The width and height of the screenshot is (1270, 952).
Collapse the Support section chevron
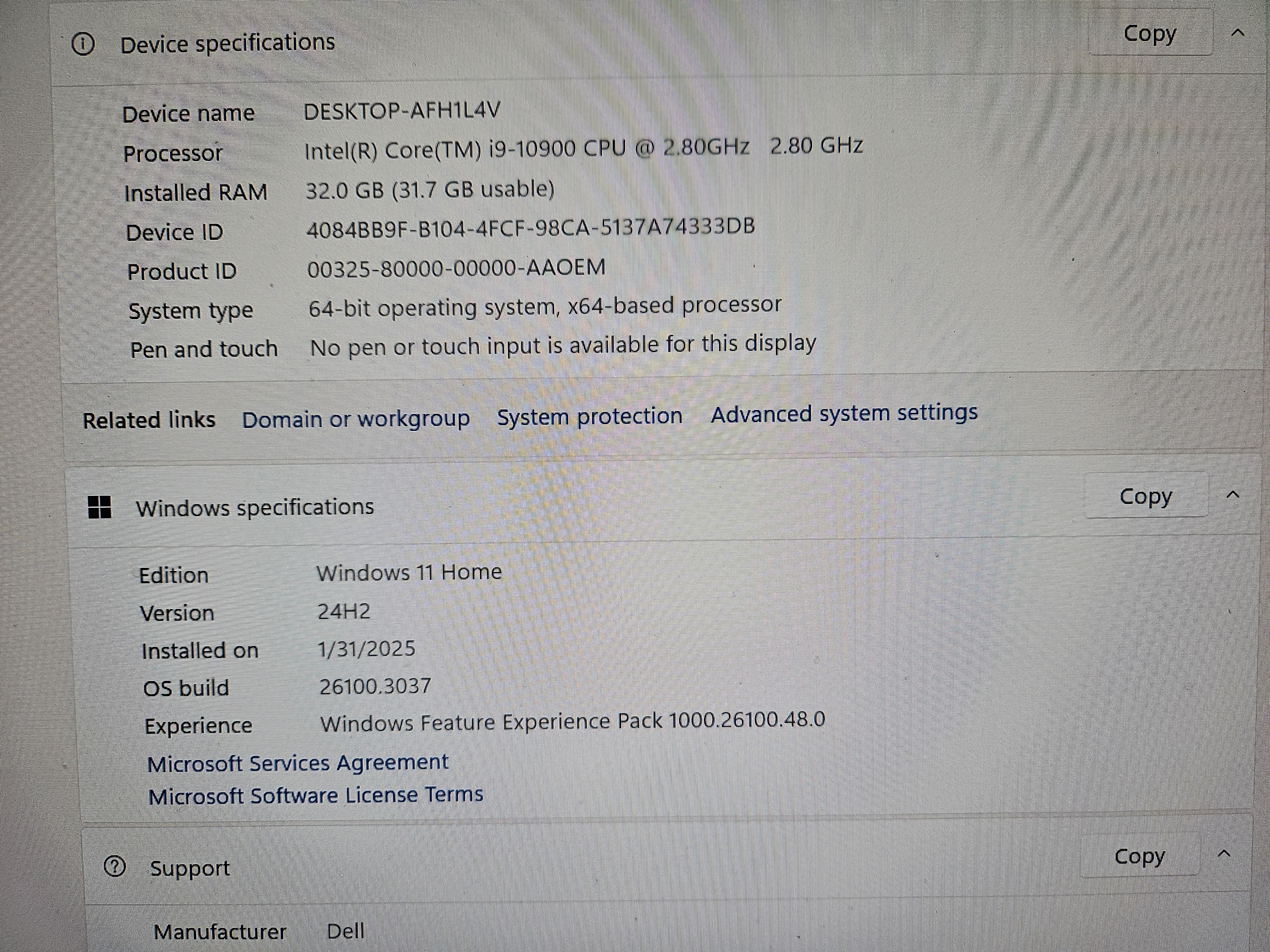point(1224,854)
